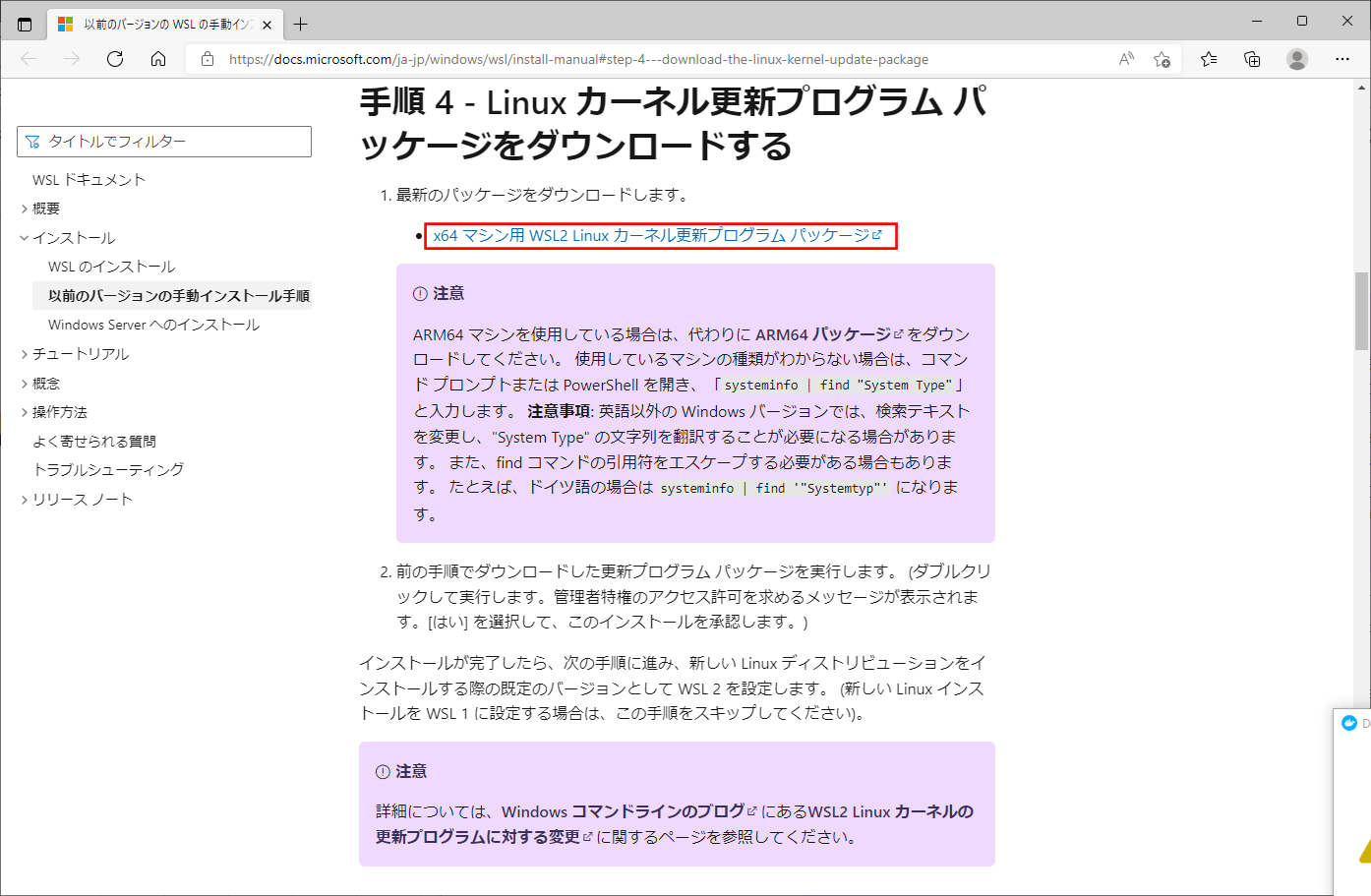This screenshot has height=896, width=1371.
Task: Open the tab actions menu icon
Action: coord(25,24)
